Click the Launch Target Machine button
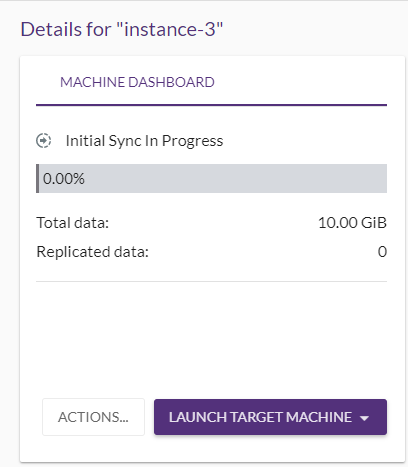 (270, 417)
